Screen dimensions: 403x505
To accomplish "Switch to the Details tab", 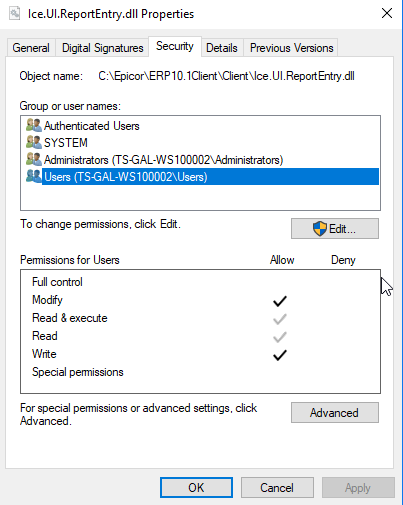I will tap(222, 48).
